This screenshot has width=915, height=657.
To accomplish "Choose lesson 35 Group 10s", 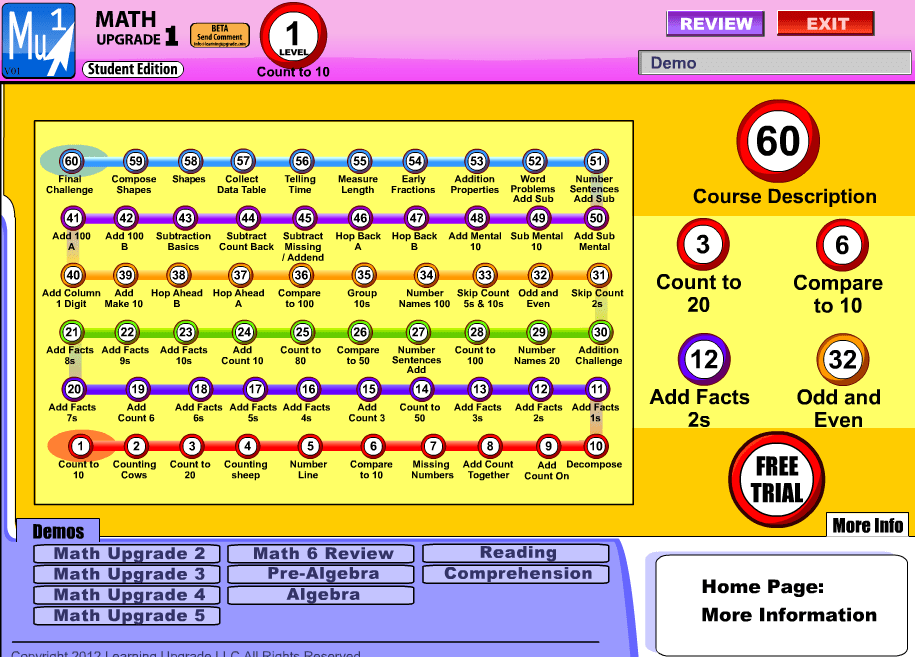I will pyautogui.click(x=364, y=275).
